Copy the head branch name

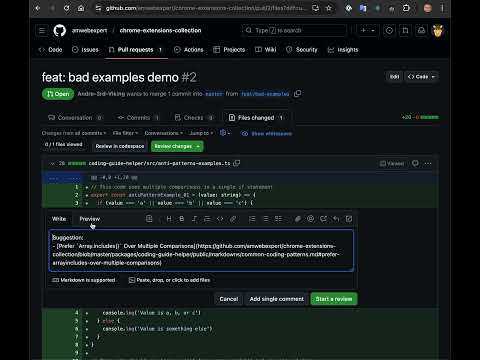point(297,94)
